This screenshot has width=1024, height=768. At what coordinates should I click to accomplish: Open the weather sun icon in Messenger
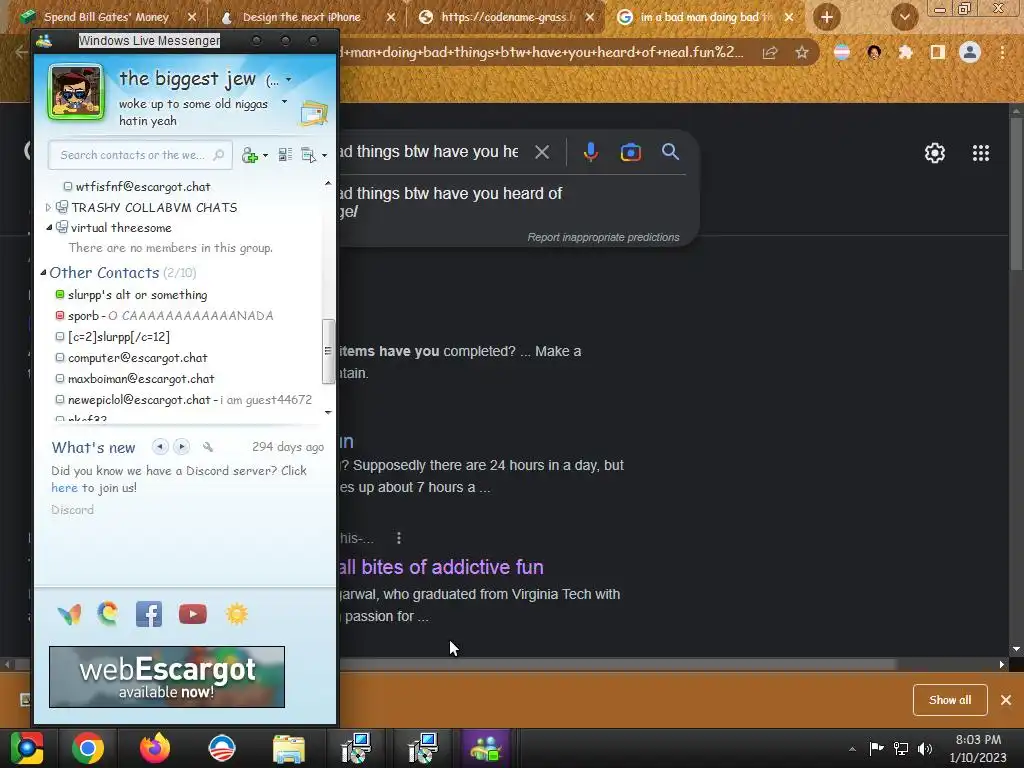point(236,614)
